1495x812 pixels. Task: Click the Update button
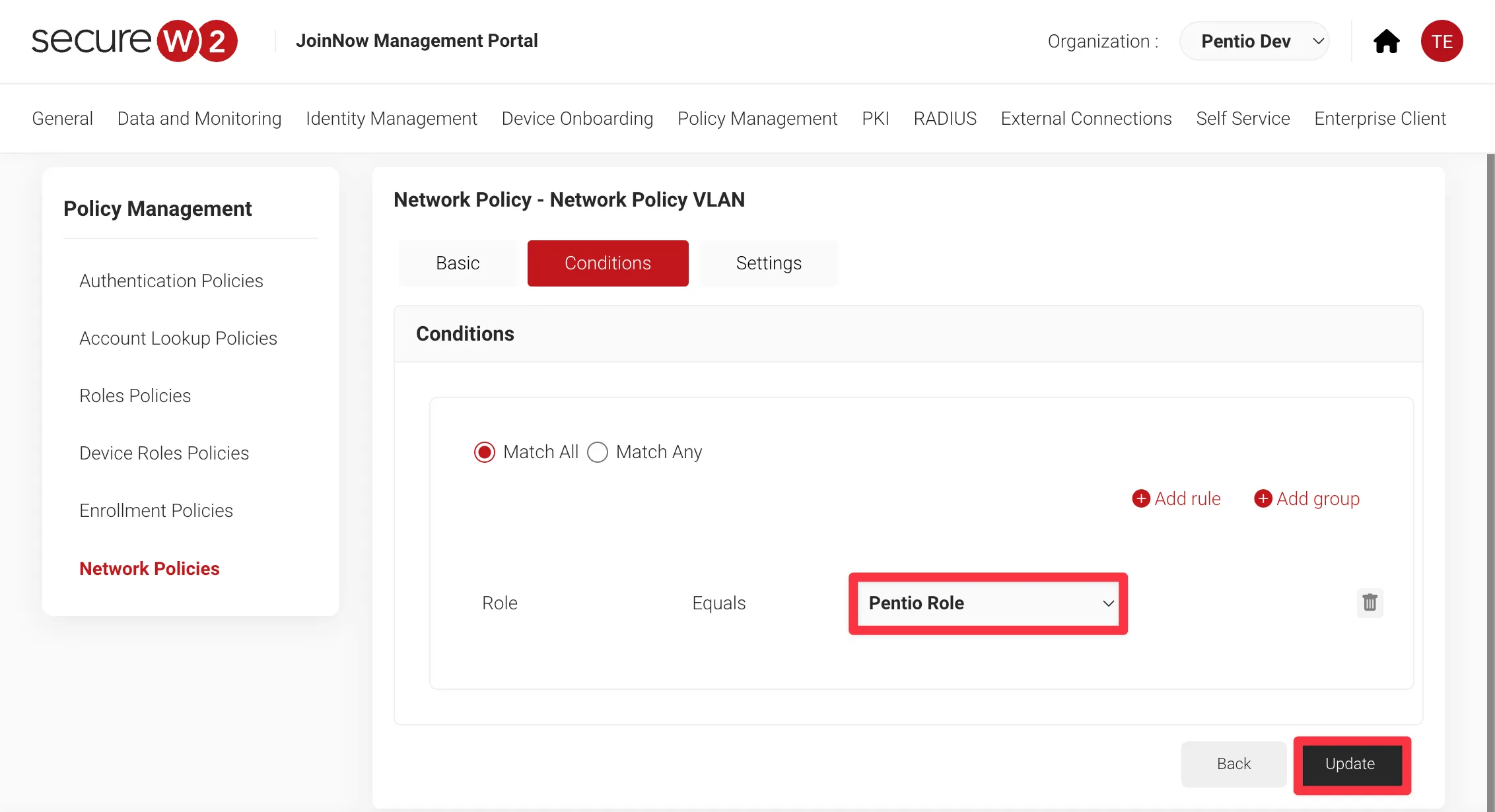point(1350,764)
